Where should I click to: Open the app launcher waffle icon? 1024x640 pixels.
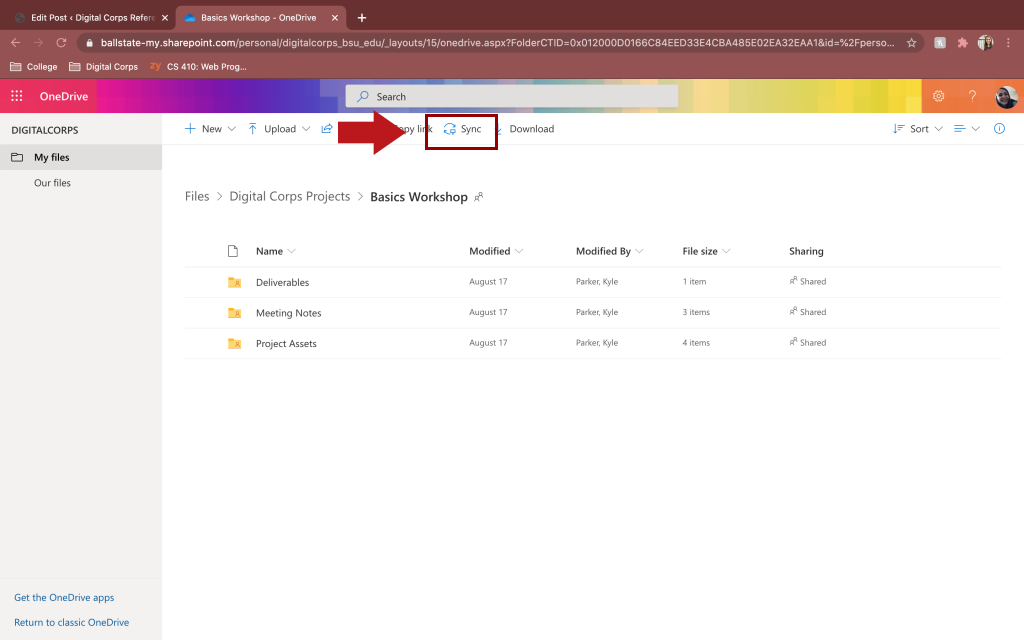(16, 96)
